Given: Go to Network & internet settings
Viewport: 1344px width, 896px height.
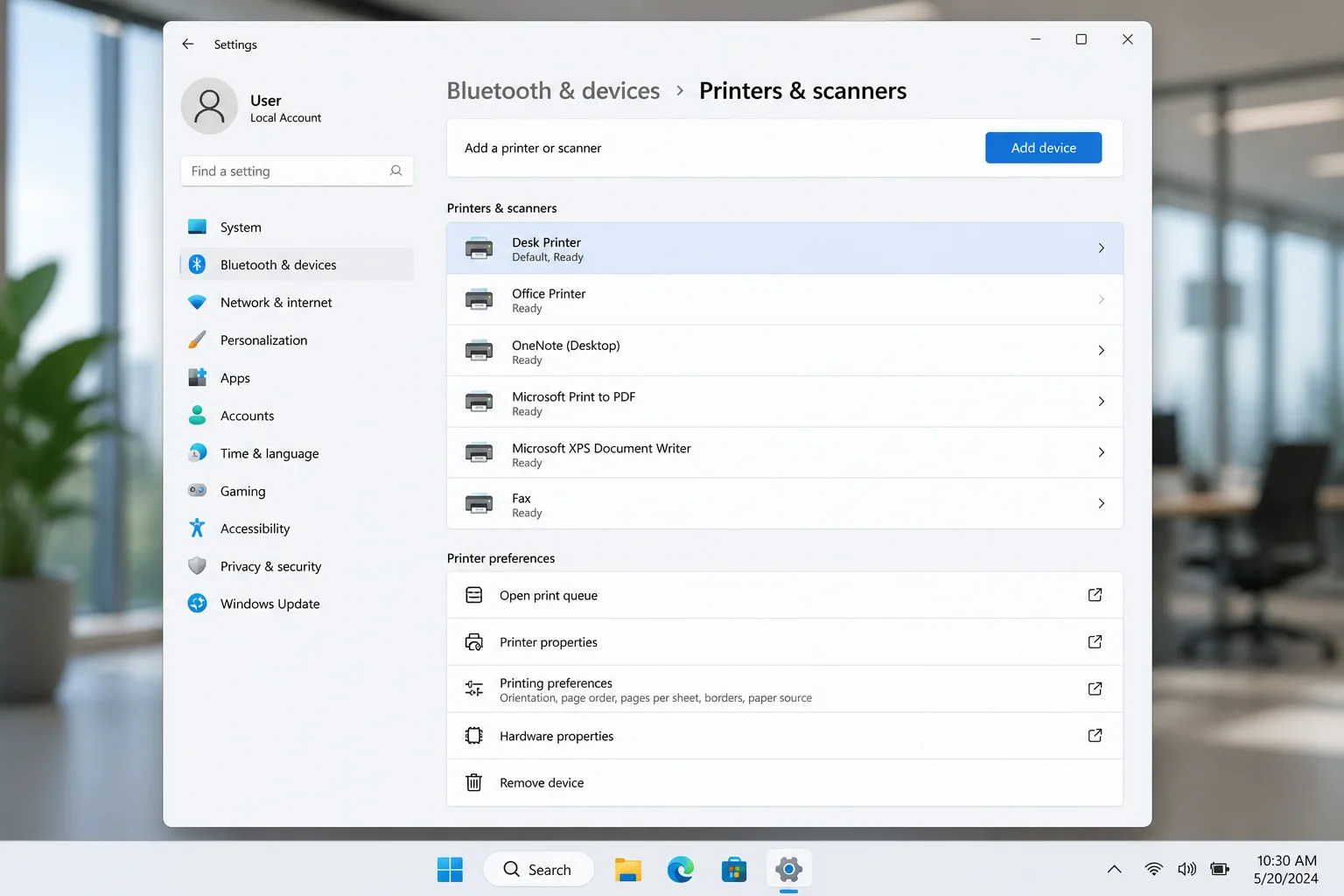Looking at the screenshot, I should point(297,302).
